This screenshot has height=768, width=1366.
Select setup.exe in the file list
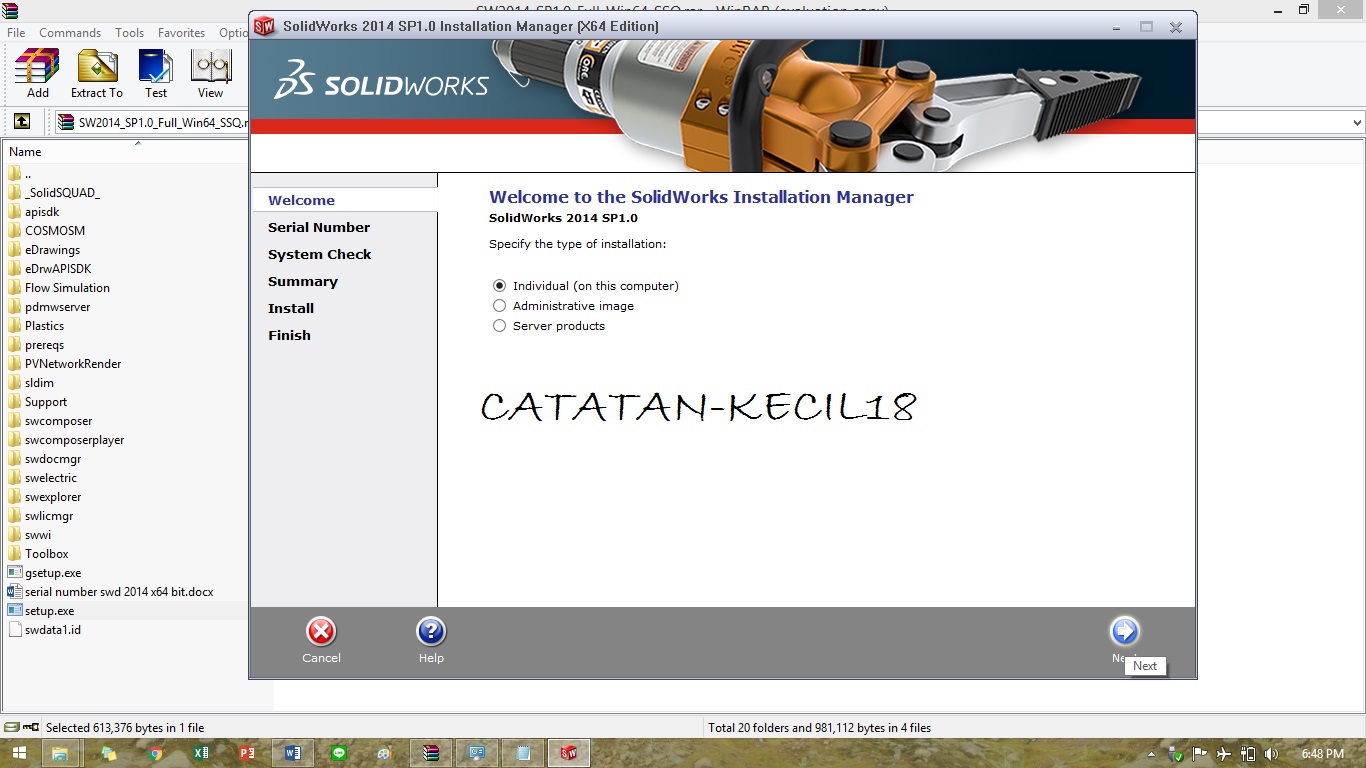[49, 611]
